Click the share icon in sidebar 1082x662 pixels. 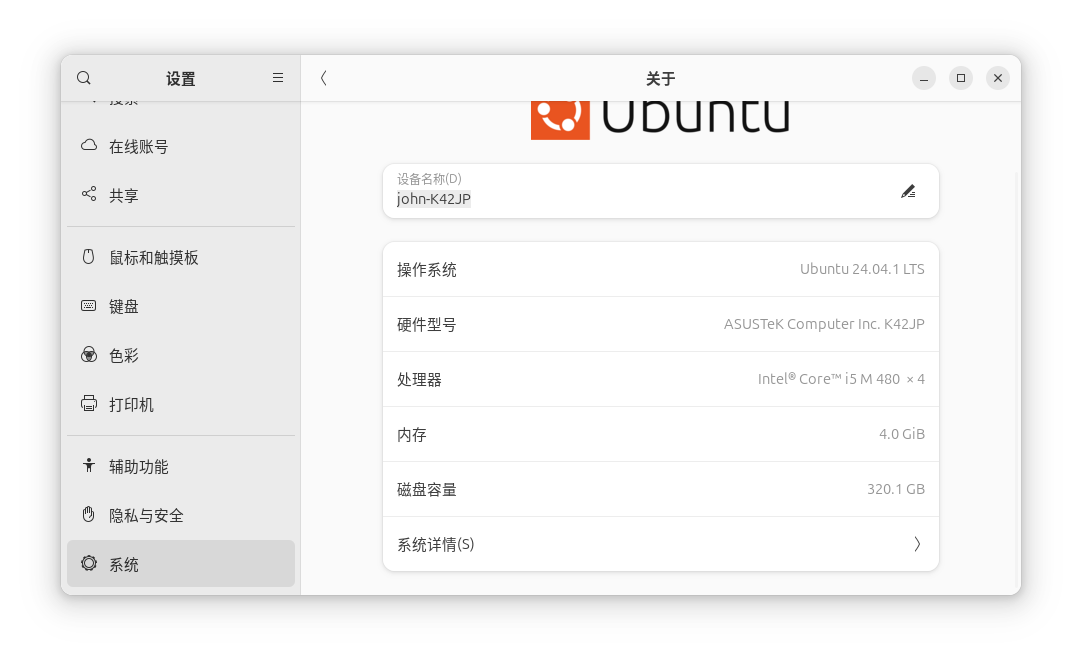tap(88, 194)
